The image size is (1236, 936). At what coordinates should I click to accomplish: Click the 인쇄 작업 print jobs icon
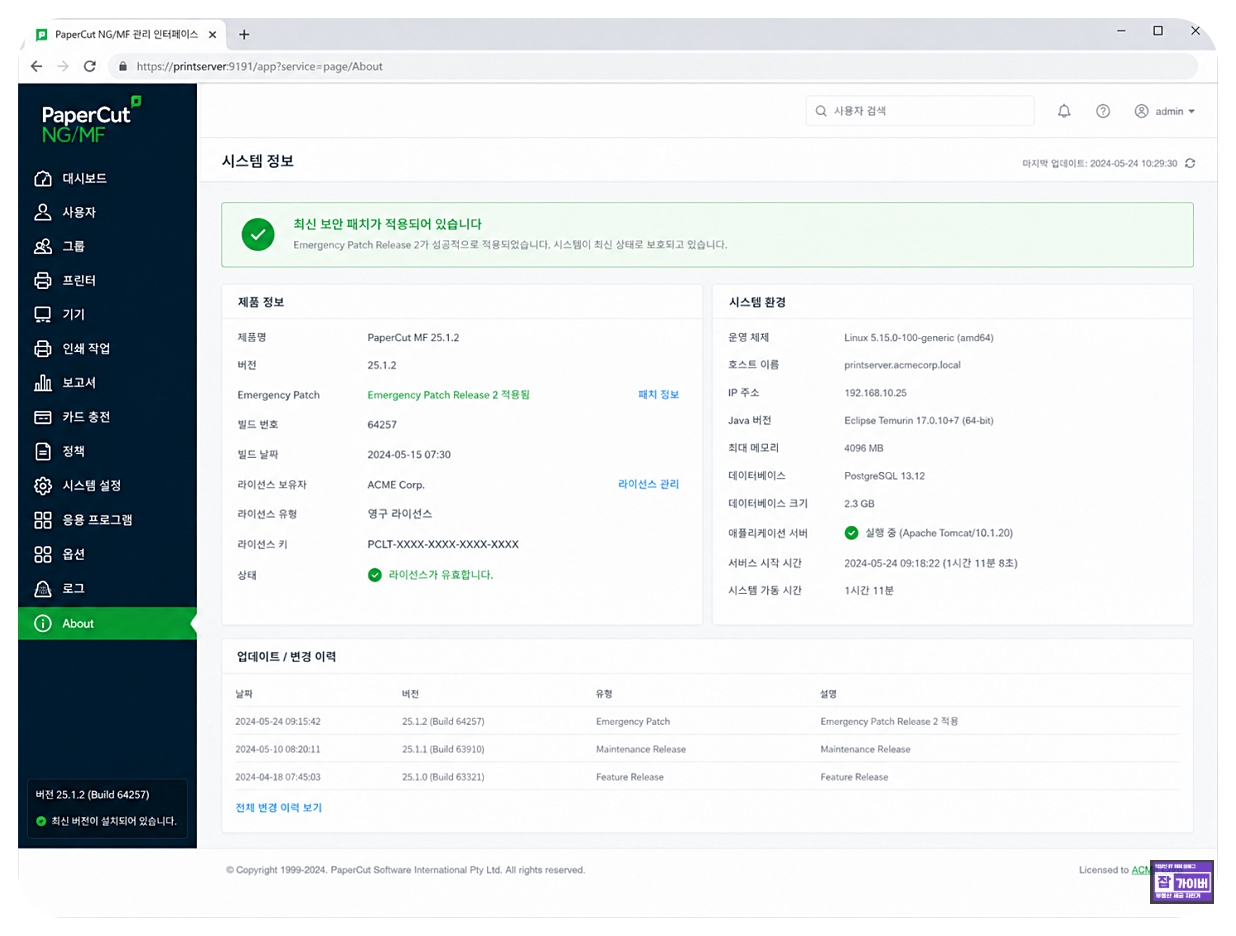tap(42, 349)
